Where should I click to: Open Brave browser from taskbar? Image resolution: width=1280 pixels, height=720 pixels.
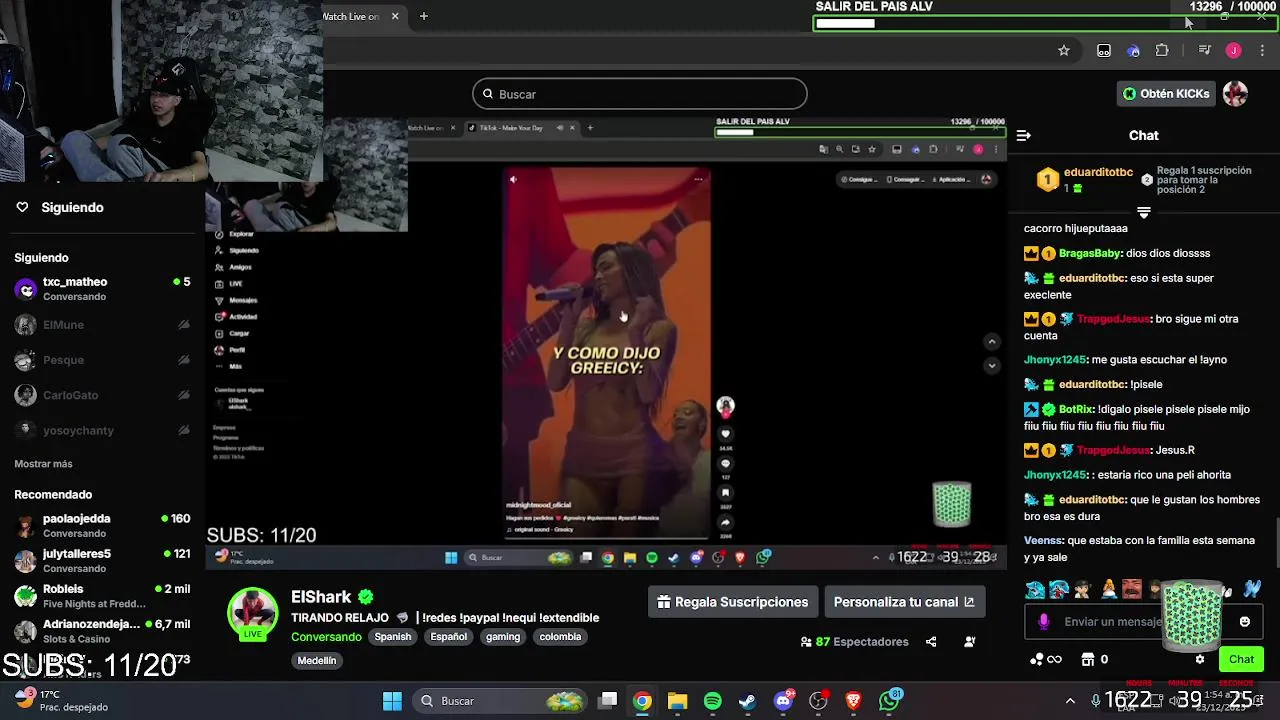click(853, 701)
